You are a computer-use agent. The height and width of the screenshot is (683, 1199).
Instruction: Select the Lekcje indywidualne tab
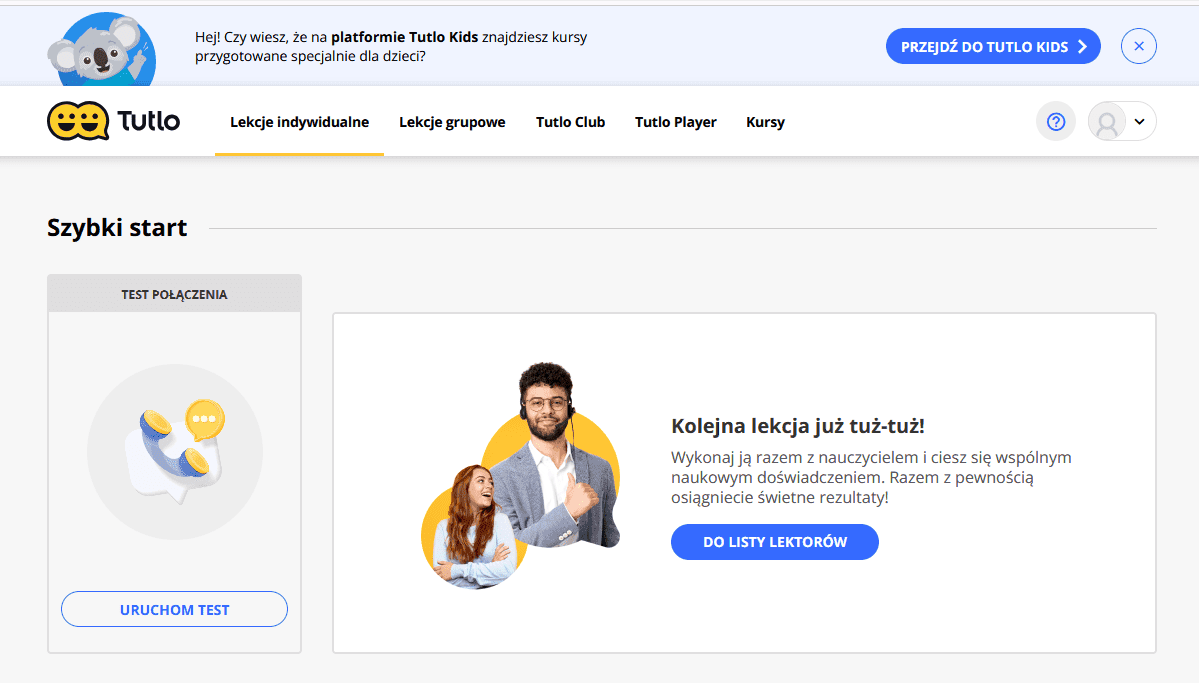pyautogui.click(x=299, y=122)
